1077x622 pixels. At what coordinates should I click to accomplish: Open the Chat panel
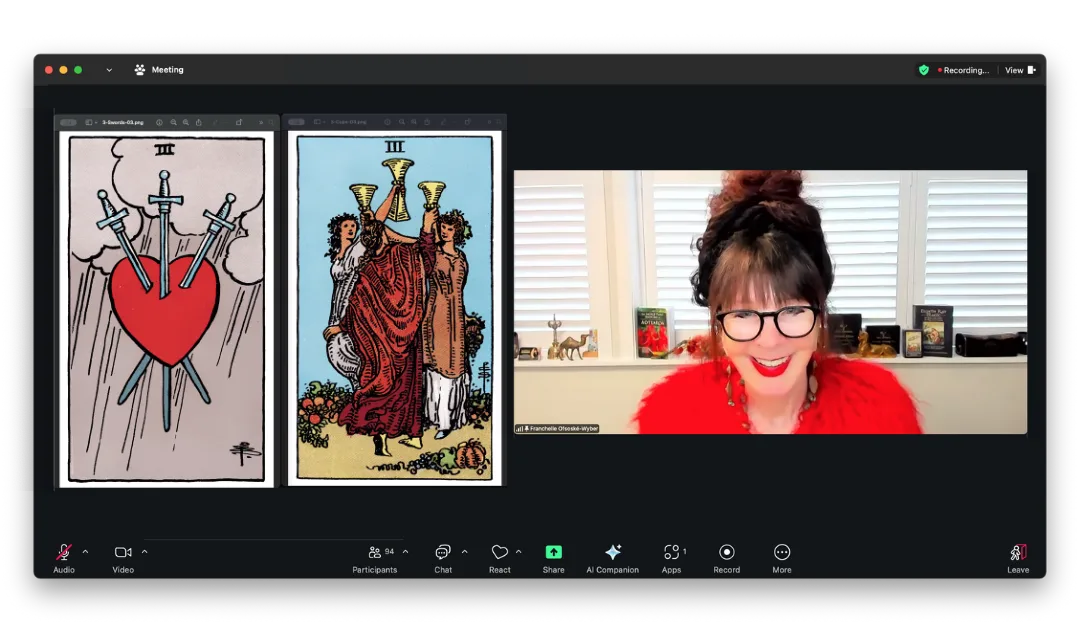pos(443,553)
